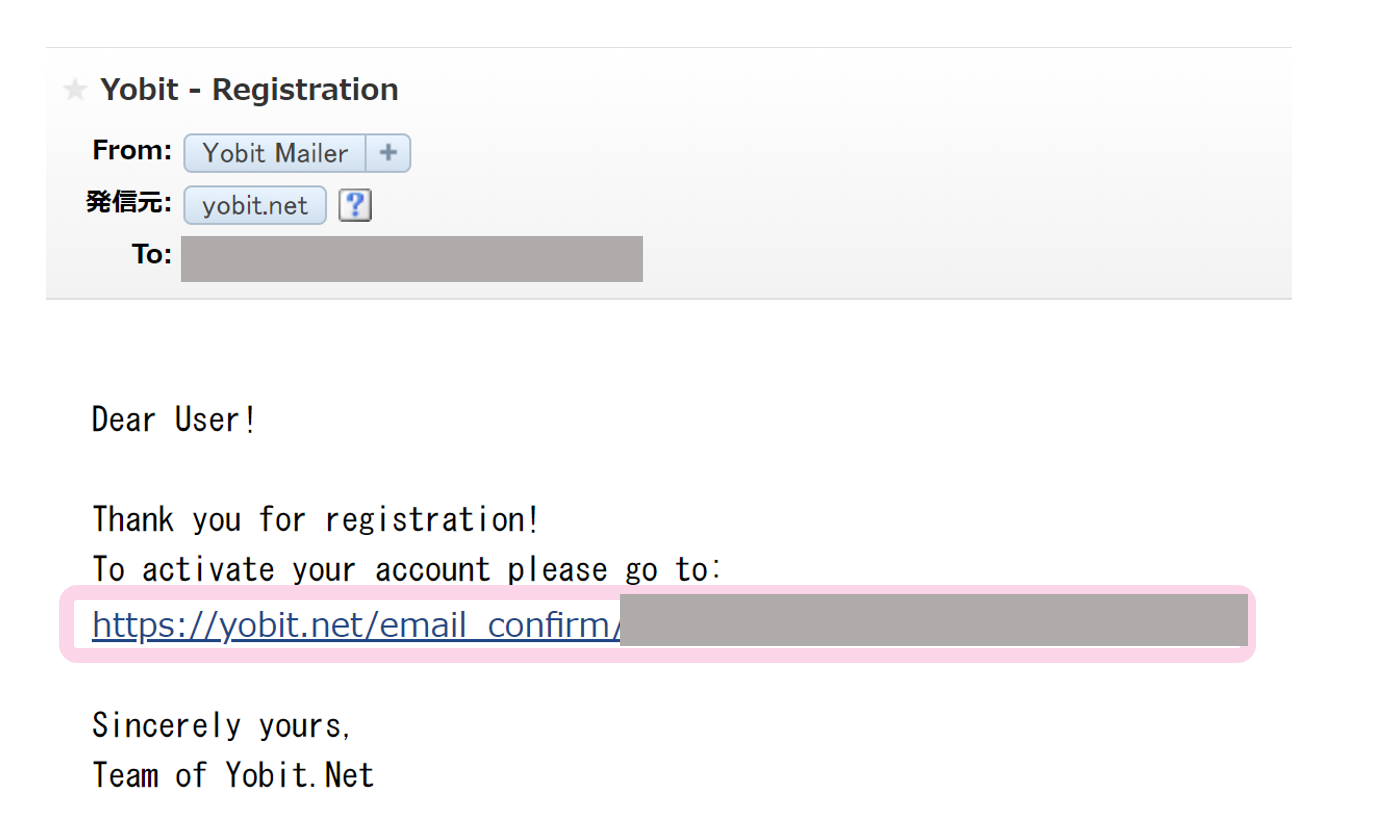Click the redacted token part of link
Image resolution: width=1381 pixels, height=824 pixels.
point(934,620)
